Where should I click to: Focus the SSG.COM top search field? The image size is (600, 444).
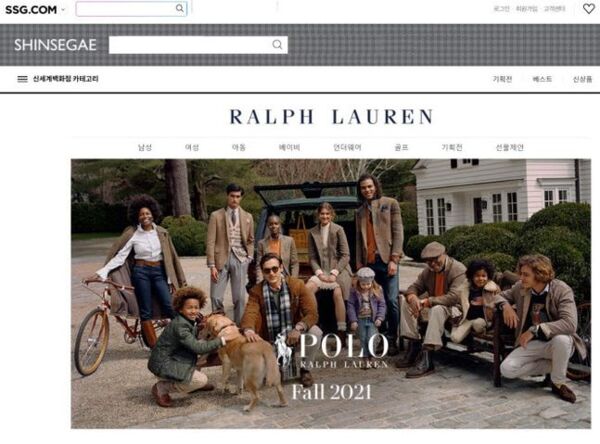pyautogui.click(x=131, y=9)
